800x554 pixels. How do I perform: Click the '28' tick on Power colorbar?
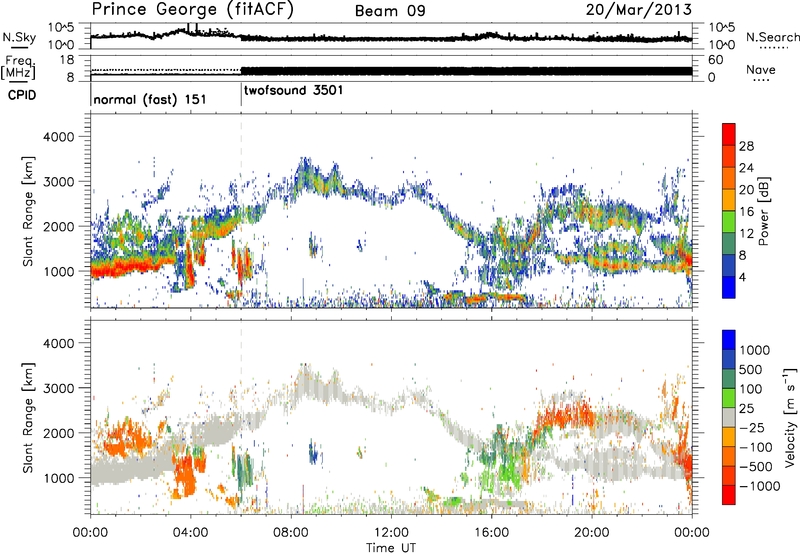click(x=746, y=146)
